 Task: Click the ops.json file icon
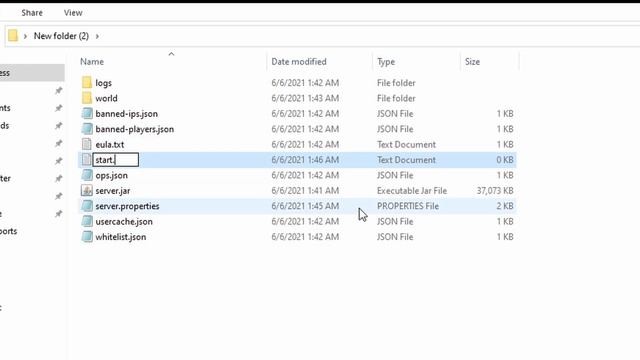click(x=87, y=175)
